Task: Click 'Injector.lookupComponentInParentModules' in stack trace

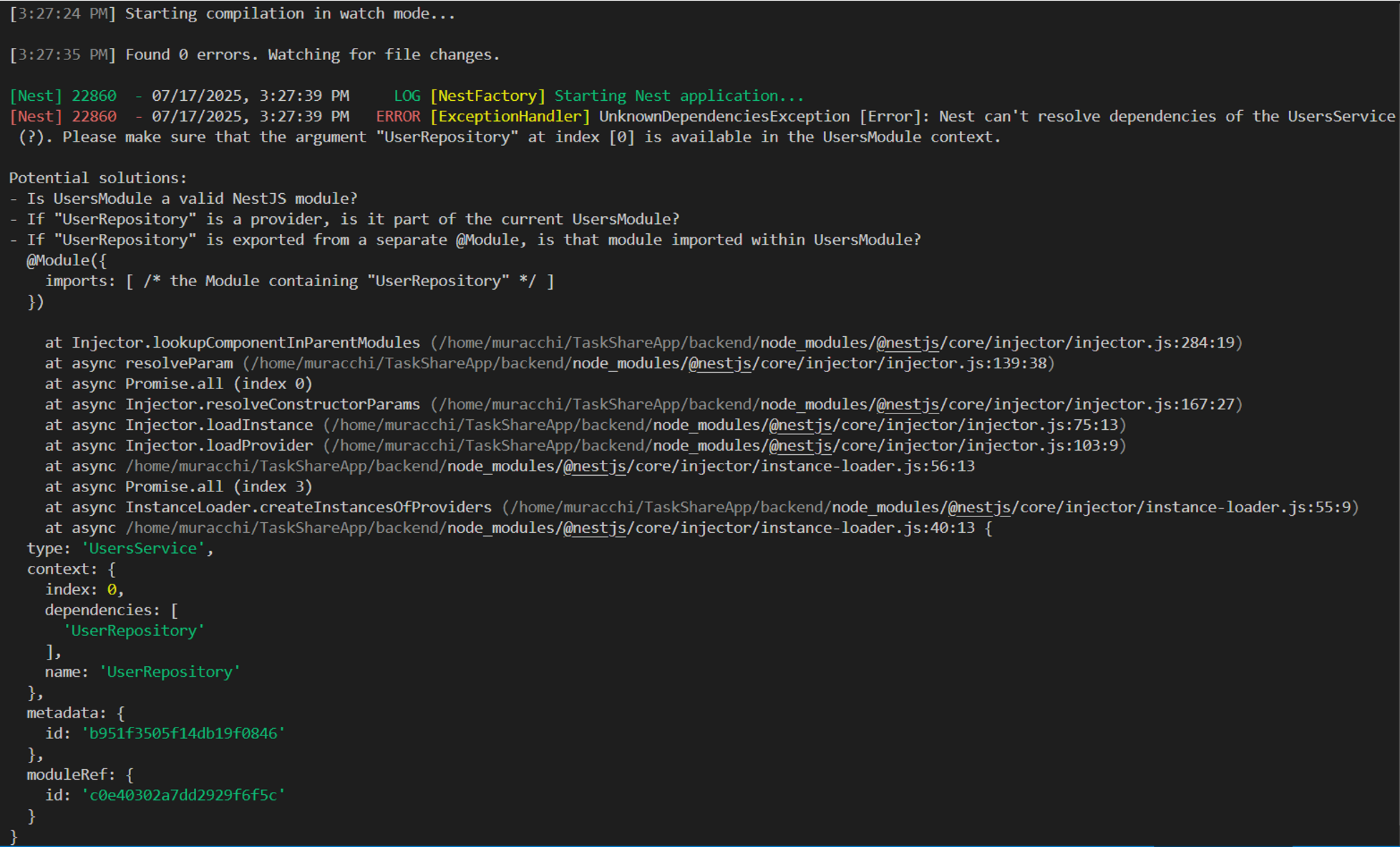Action: point(246,343)
